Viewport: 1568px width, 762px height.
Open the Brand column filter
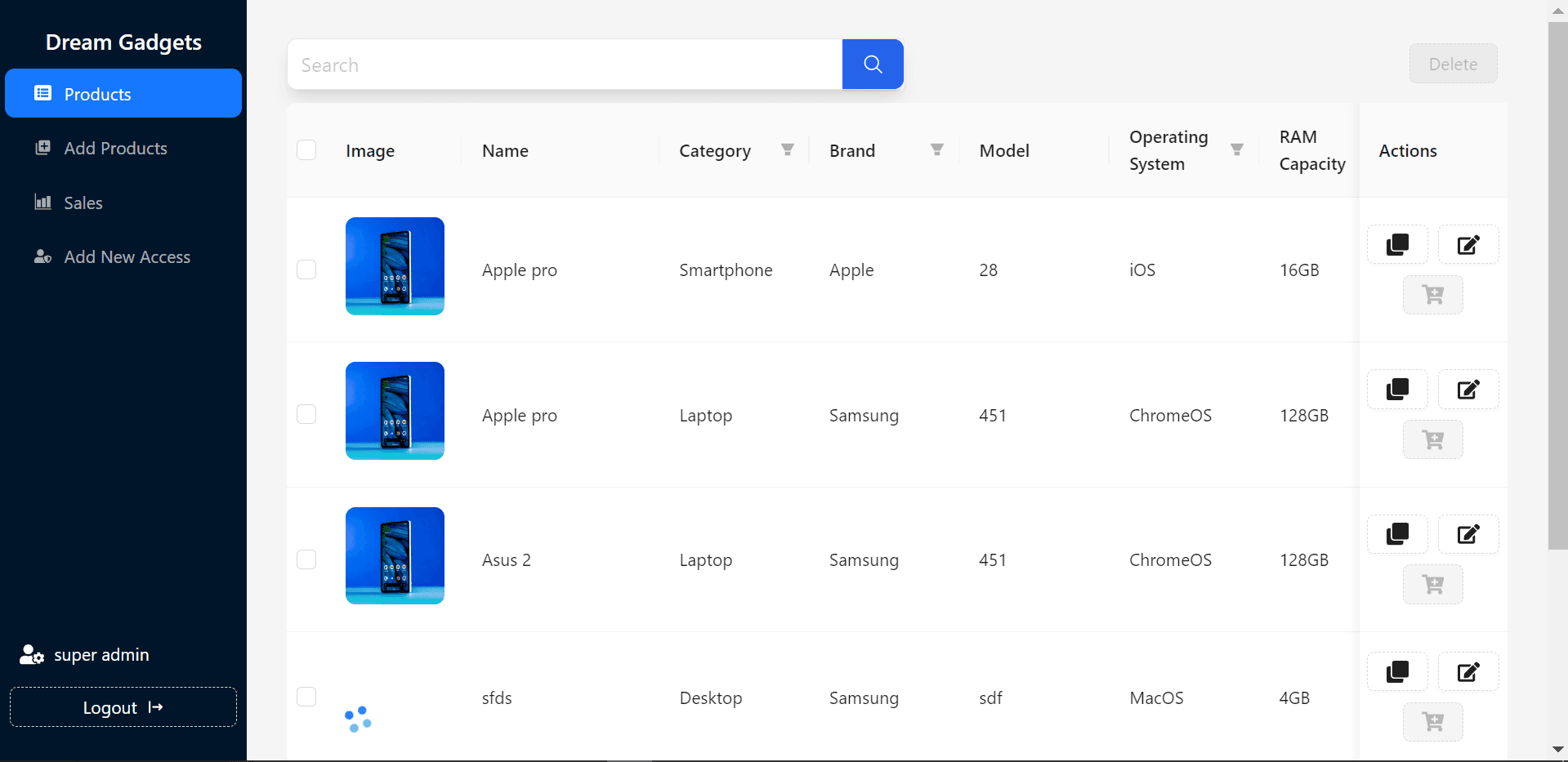(x=936, y=149)
